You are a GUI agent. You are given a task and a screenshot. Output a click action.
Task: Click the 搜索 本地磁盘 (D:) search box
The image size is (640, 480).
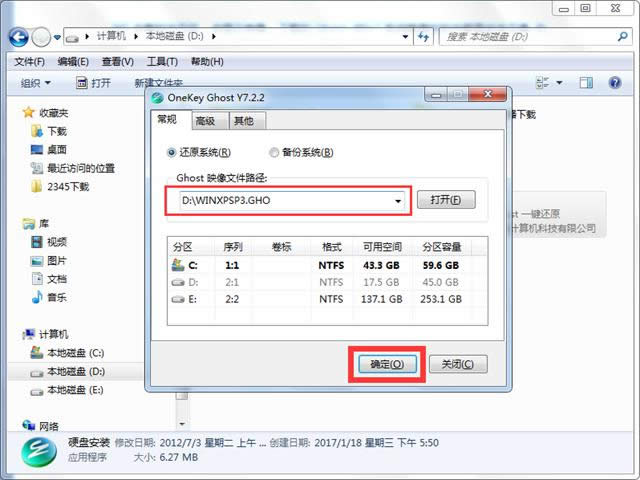530,38
